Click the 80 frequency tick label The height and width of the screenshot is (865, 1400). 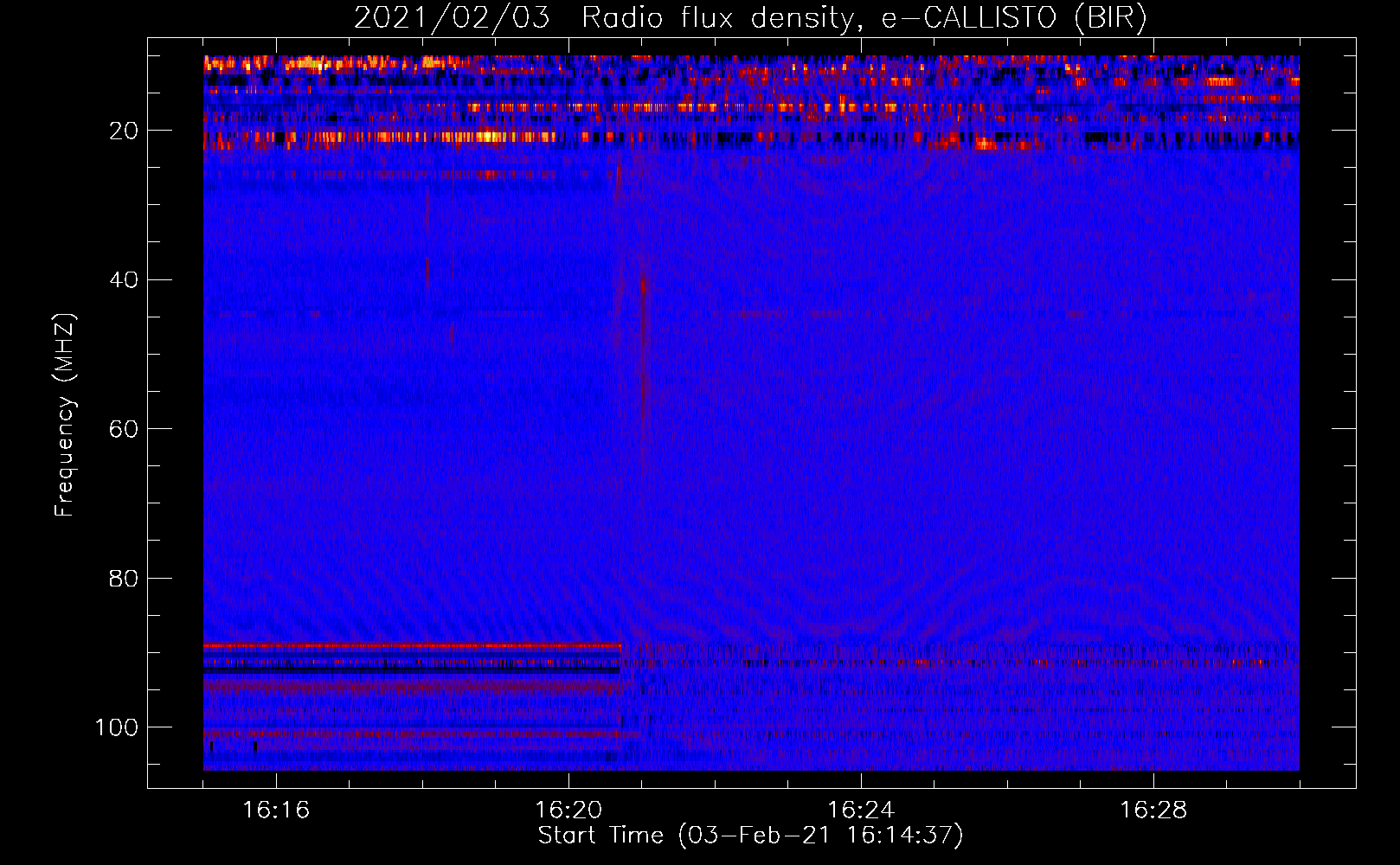point(124,578)
